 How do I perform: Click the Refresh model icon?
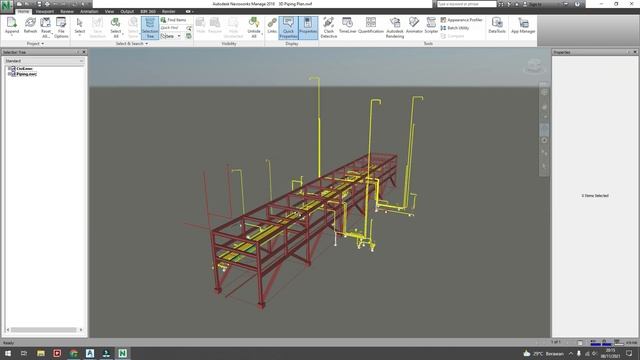coord(30,26)
